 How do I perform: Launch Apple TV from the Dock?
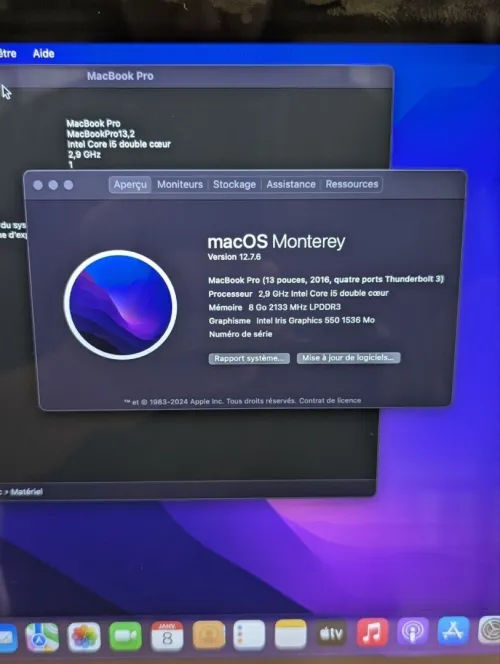click(x=331, y=634)
